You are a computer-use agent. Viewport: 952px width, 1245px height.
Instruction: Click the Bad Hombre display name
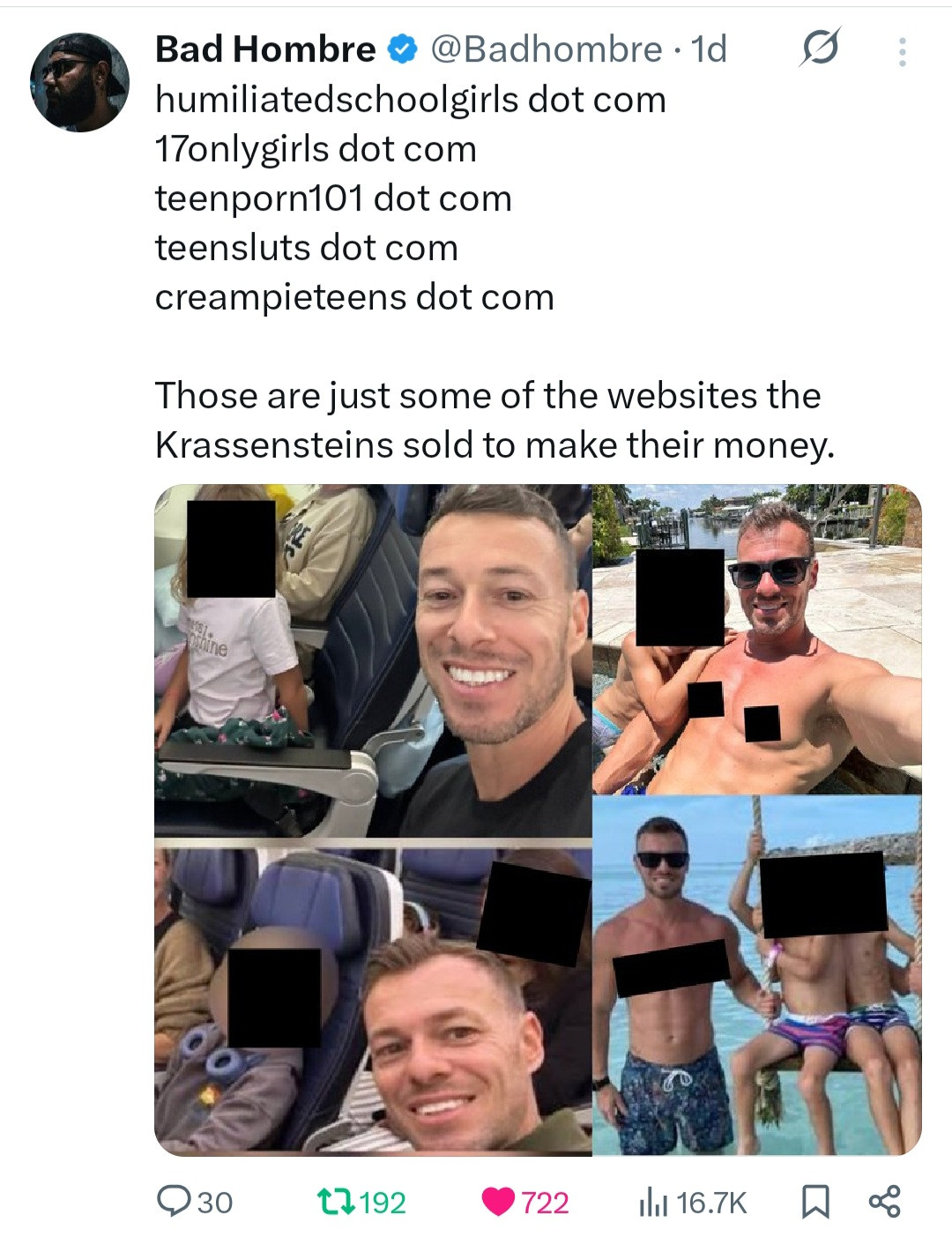point(265,49)
